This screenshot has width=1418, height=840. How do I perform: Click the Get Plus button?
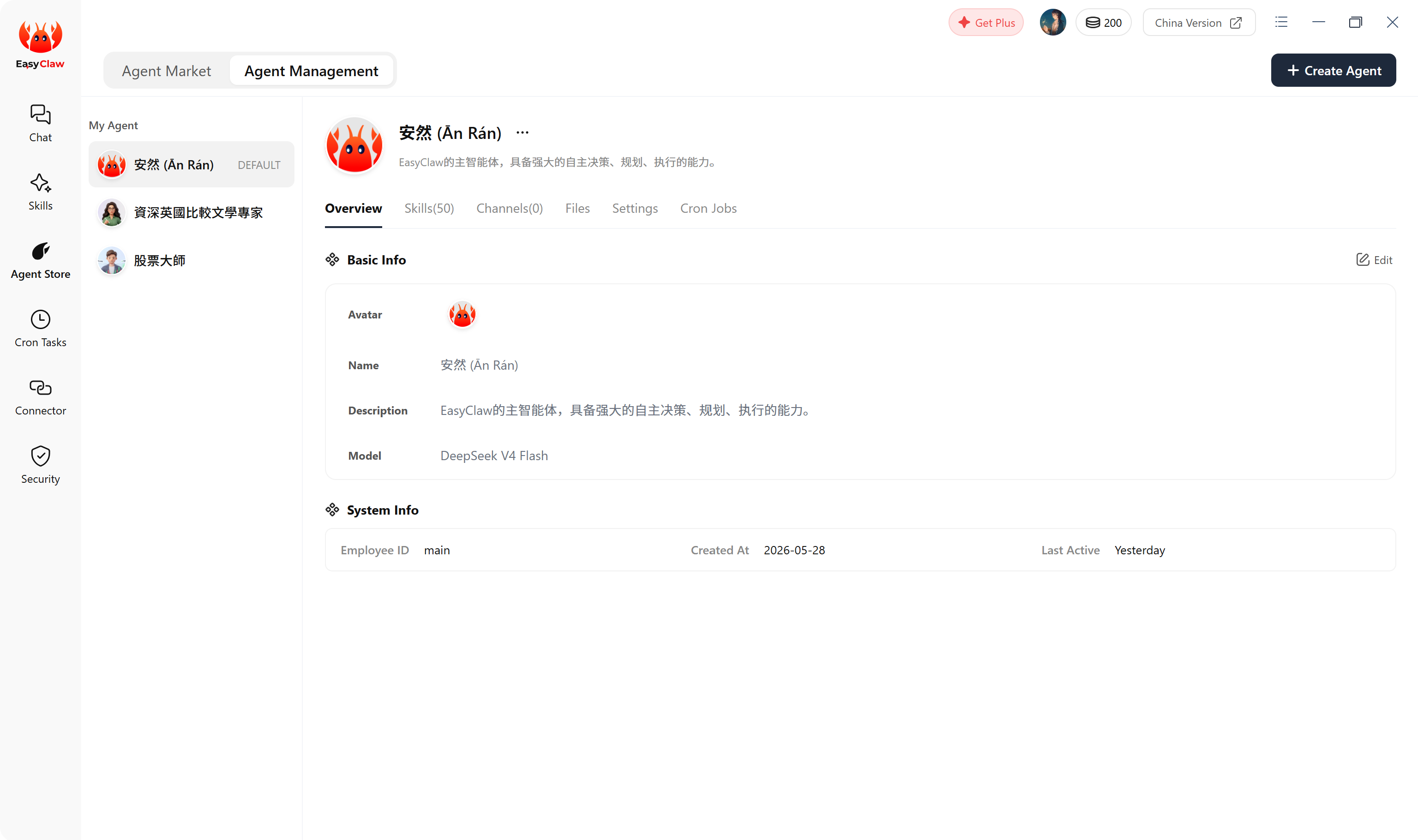(x=985, y=23)
